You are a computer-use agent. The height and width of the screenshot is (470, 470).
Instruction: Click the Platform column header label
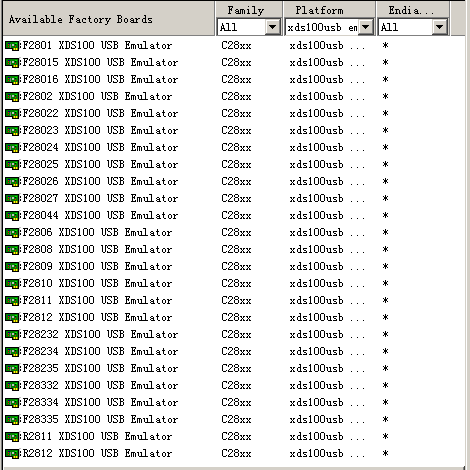click(319, 10)
